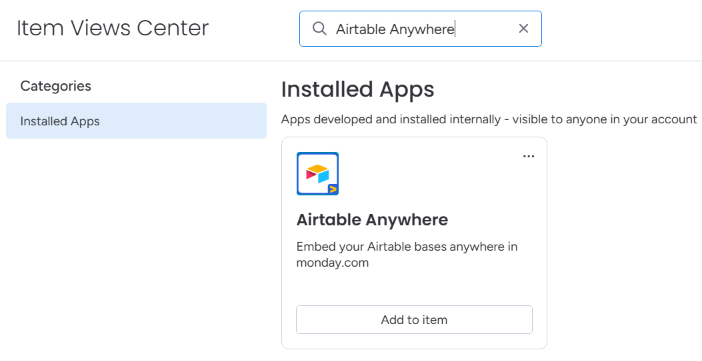Screen dimensions: 702x361
Task: Click the word 'Airtable' in search query
Action: point(361,29)
